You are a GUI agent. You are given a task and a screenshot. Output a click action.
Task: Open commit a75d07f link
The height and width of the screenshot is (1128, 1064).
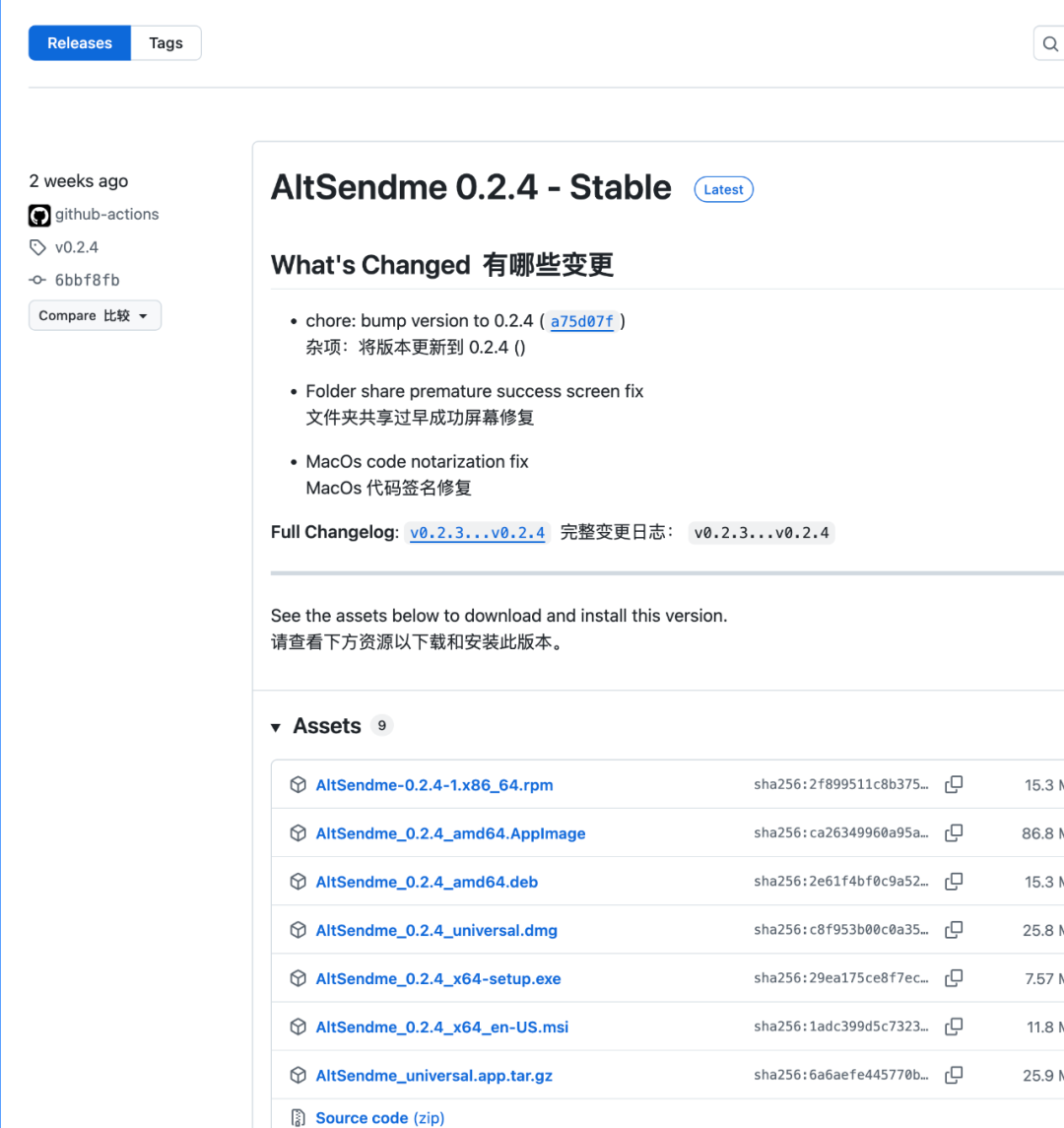tap(581, 321)
